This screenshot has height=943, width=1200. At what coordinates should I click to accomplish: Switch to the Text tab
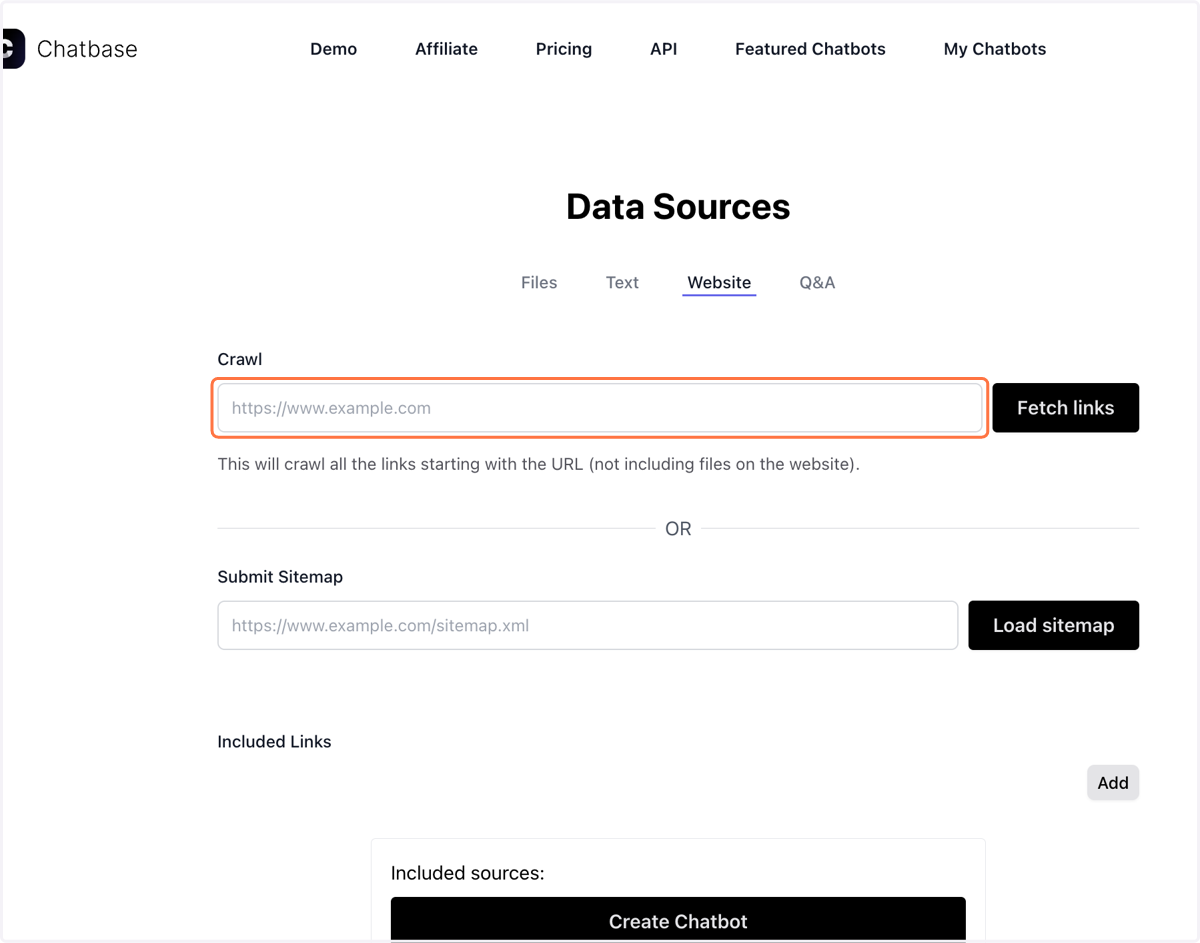point(622,283)
